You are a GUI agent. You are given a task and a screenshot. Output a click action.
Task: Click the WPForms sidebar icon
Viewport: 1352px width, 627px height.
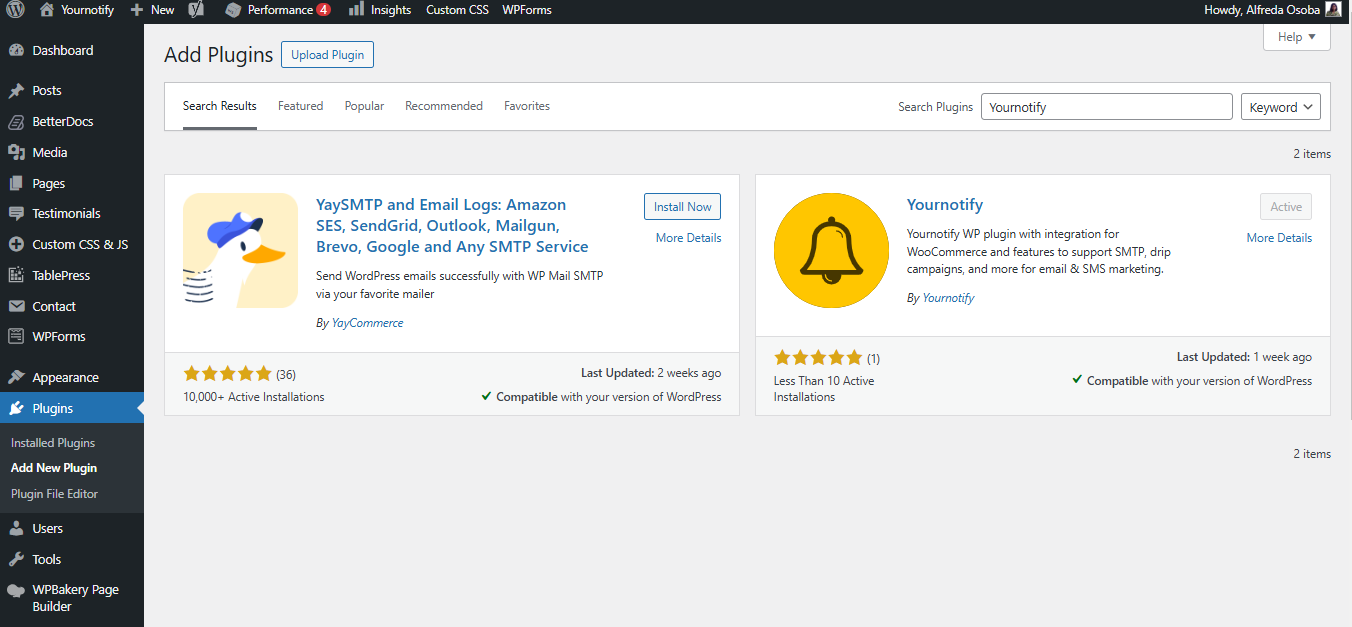point(16,337)
